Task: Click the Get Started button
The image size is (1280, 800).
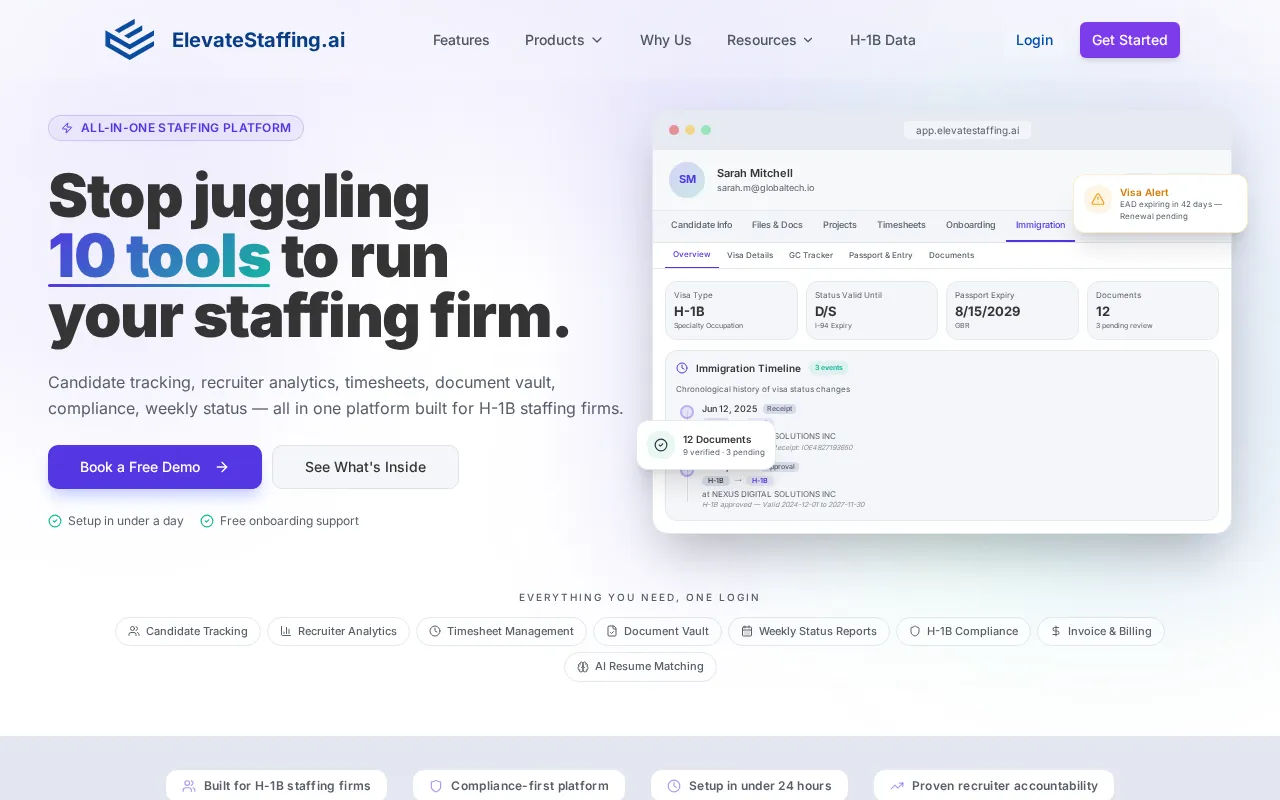Action: click(1130, 40)
